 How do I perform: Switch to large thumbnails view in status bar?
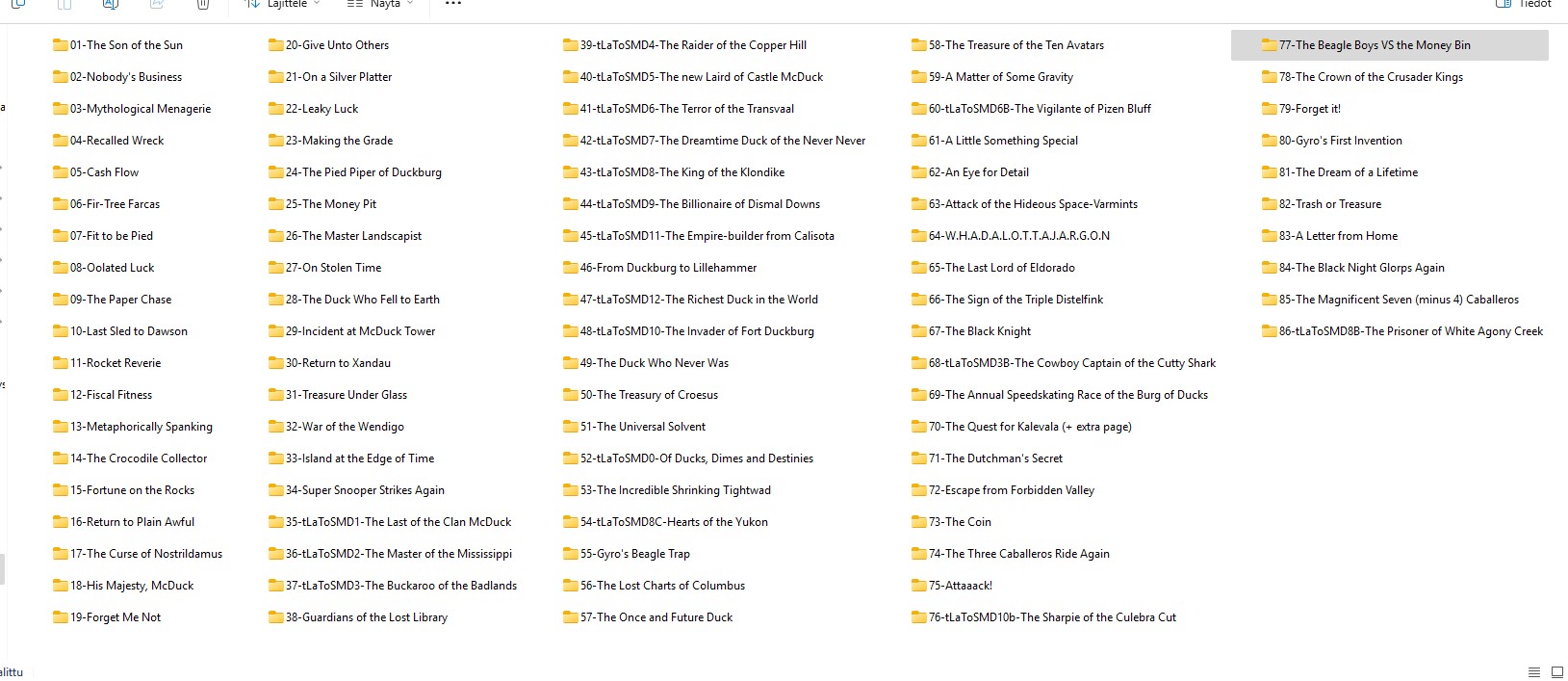[x=1557, y=672]
